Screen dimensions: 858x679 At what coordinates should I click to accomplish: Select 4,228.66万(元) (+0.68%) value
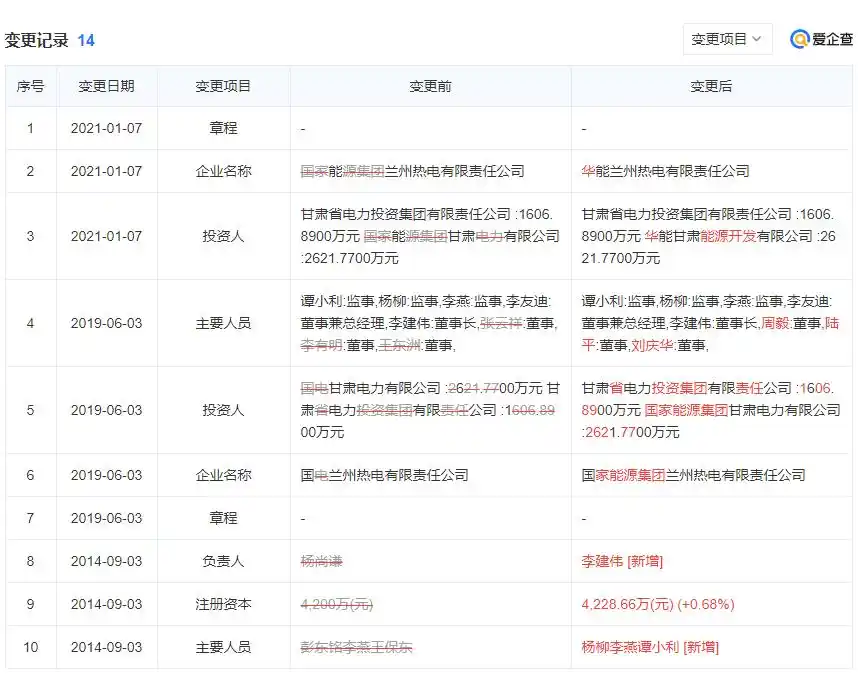coord(658,604)
